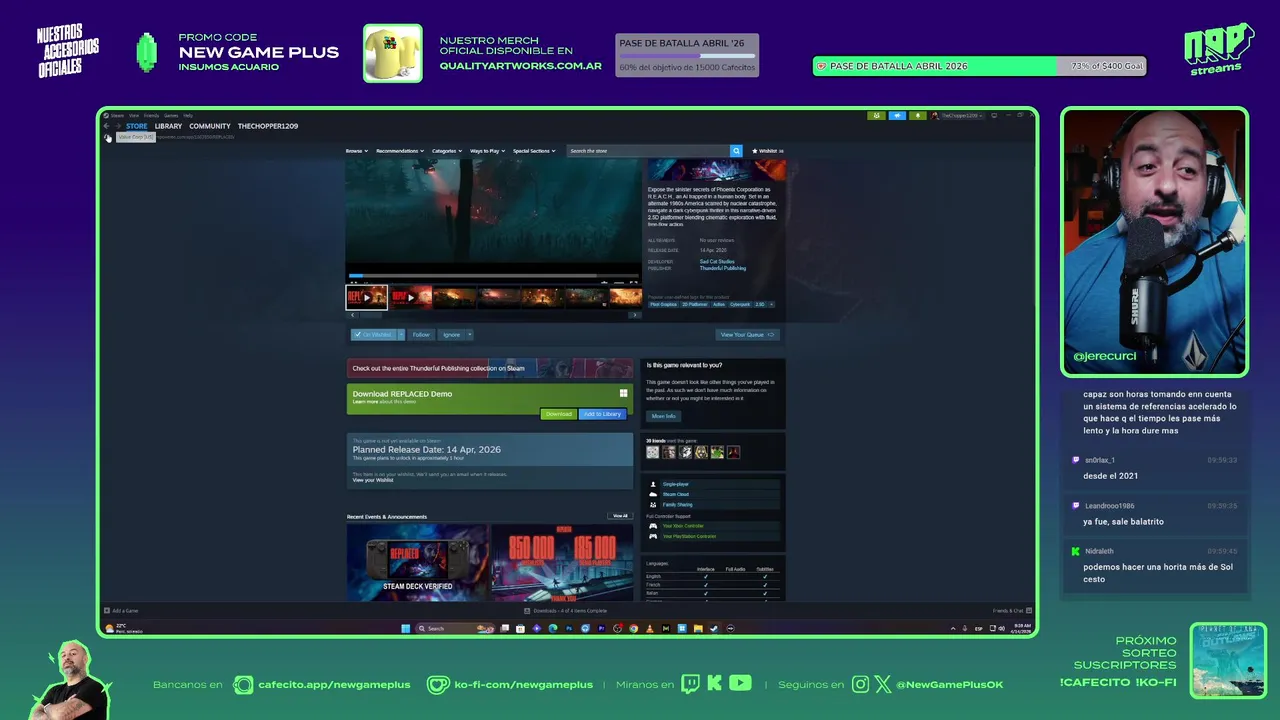Click the Family Sharing feature row
The width and height of the screenshot is (1280, 720).
pyautogui.click(x=712, y=505)
